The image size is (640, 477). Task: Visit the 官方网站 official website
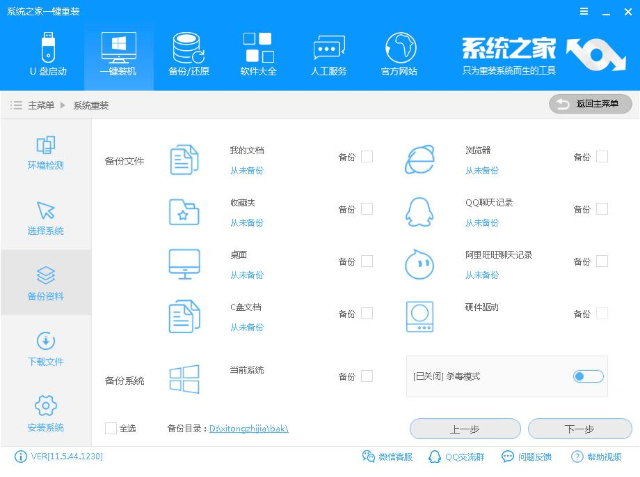click(399, 54)
